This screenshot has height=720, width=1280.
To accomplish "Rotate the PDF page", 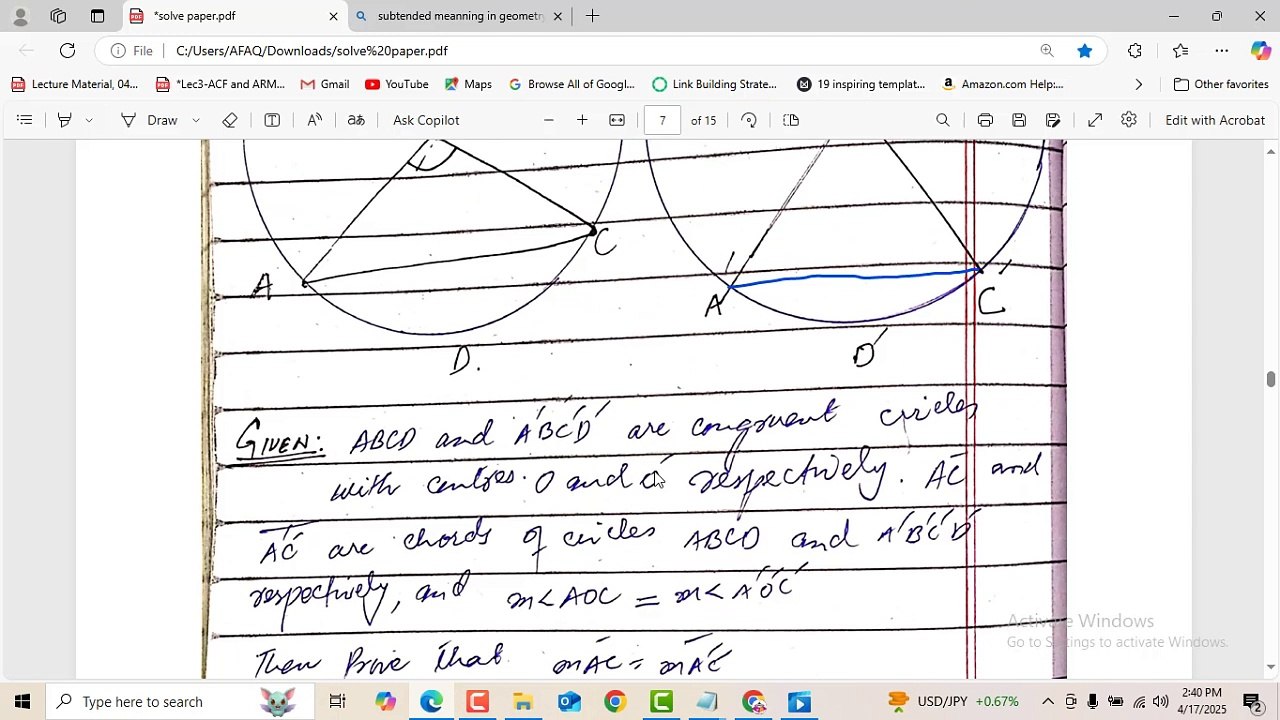I will click(749, 120).
